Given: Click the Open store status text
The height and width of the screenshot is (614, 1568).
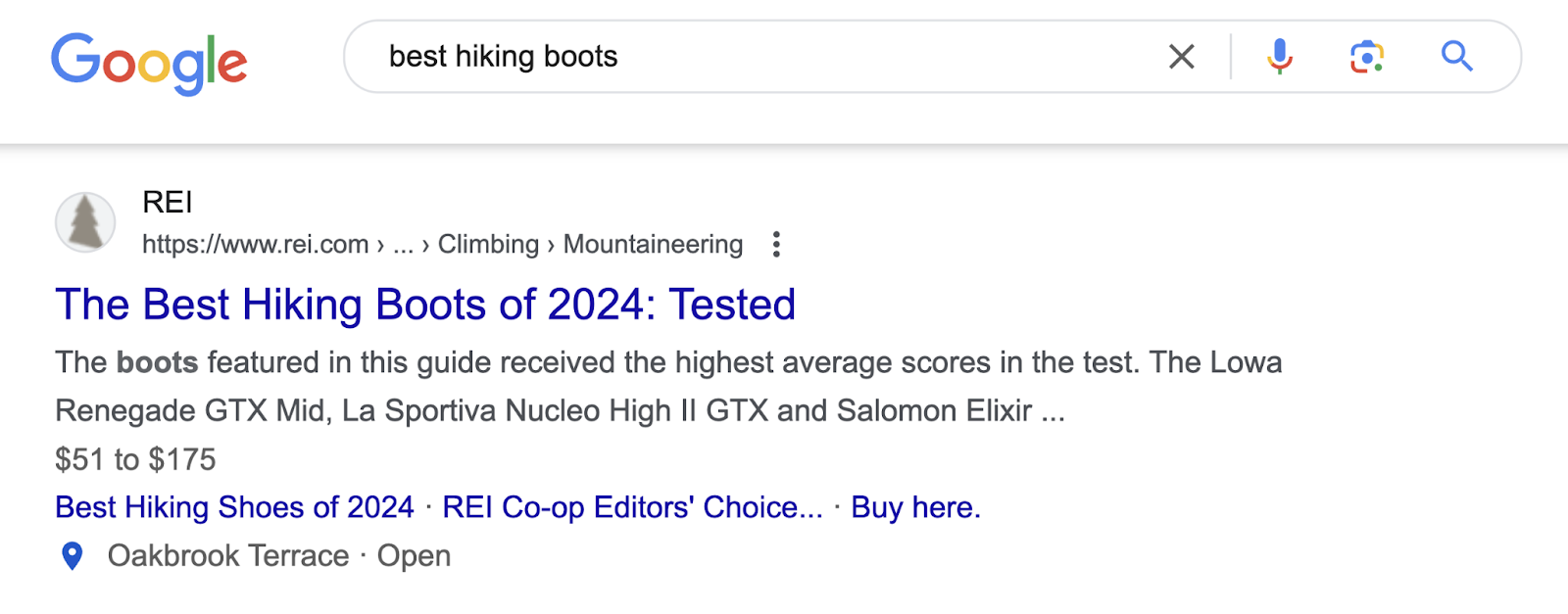Looking at the screenshot, I should (x=416, y=555).
